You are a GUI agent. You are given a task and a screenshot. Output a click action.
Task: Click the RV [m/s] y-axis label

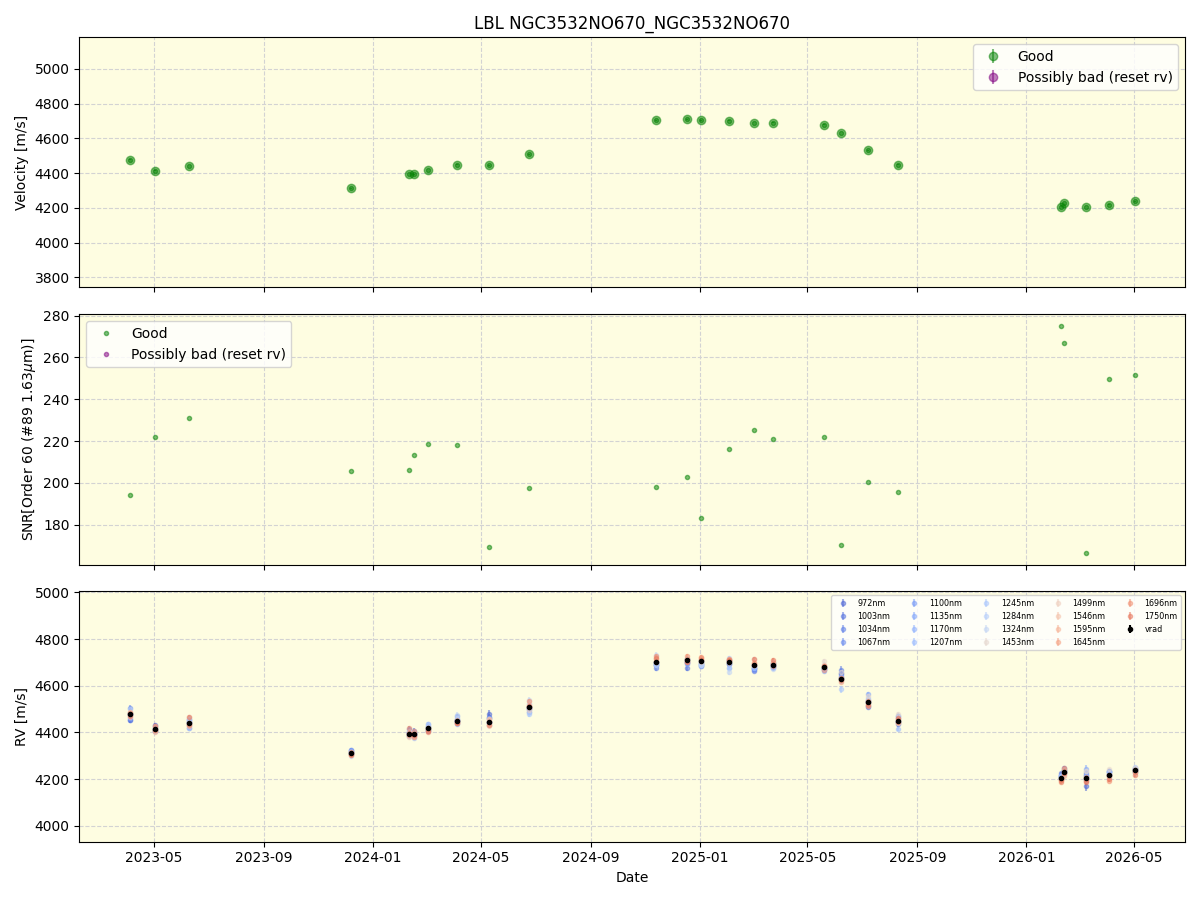pyautogui.click(x=21, y=717)
